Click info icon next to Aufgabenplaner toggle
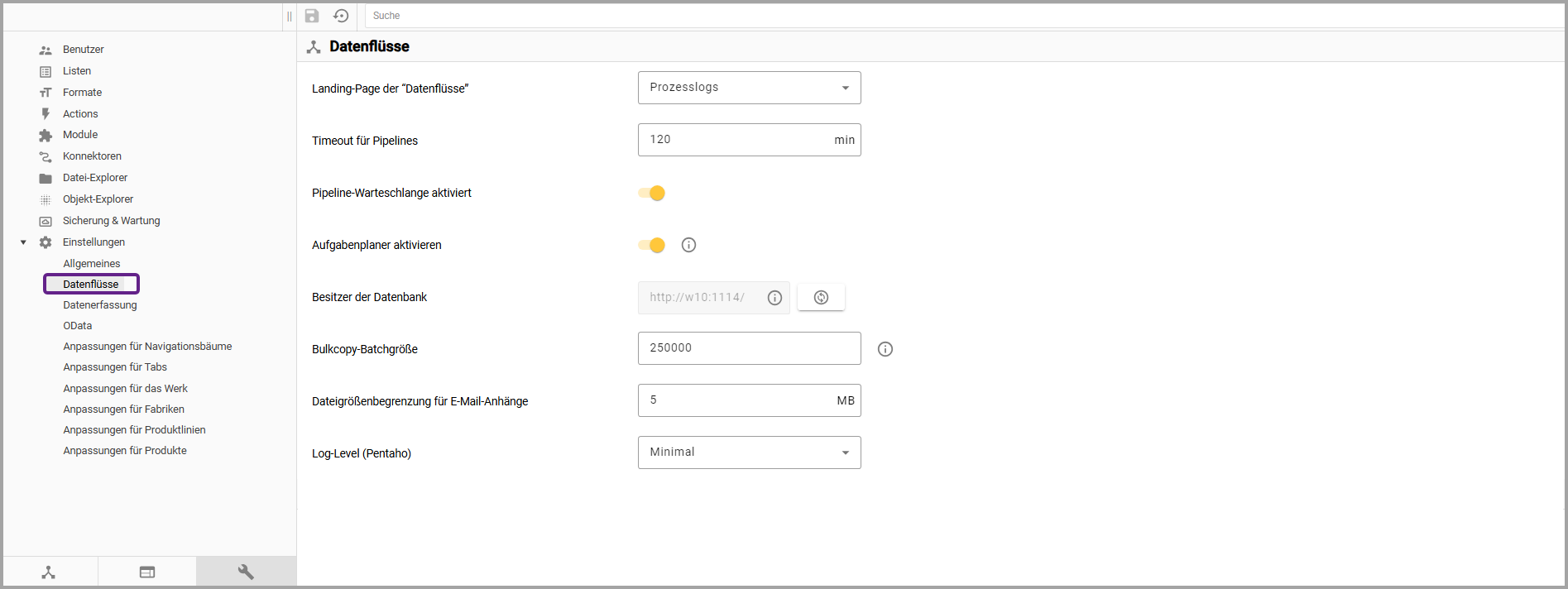The image size is (1568, 589). coord(688,245)
